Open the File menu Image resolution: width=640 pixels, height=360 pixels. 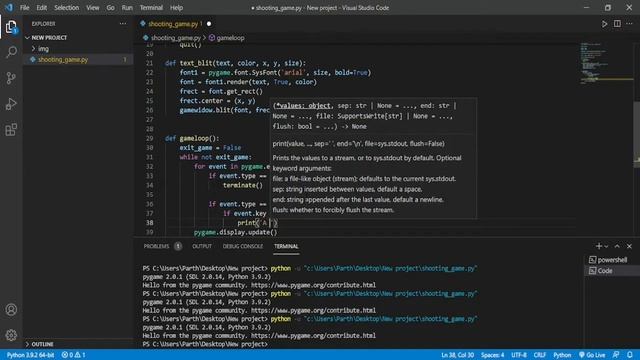(x=24, y=8)
